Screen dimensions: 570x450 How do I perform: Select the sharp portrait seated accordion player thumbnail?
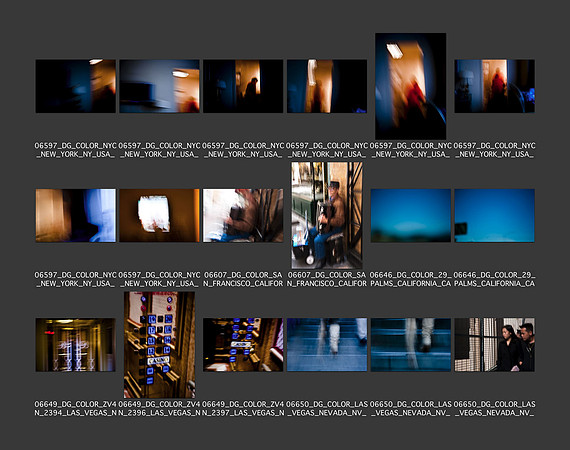coord(327,215)
